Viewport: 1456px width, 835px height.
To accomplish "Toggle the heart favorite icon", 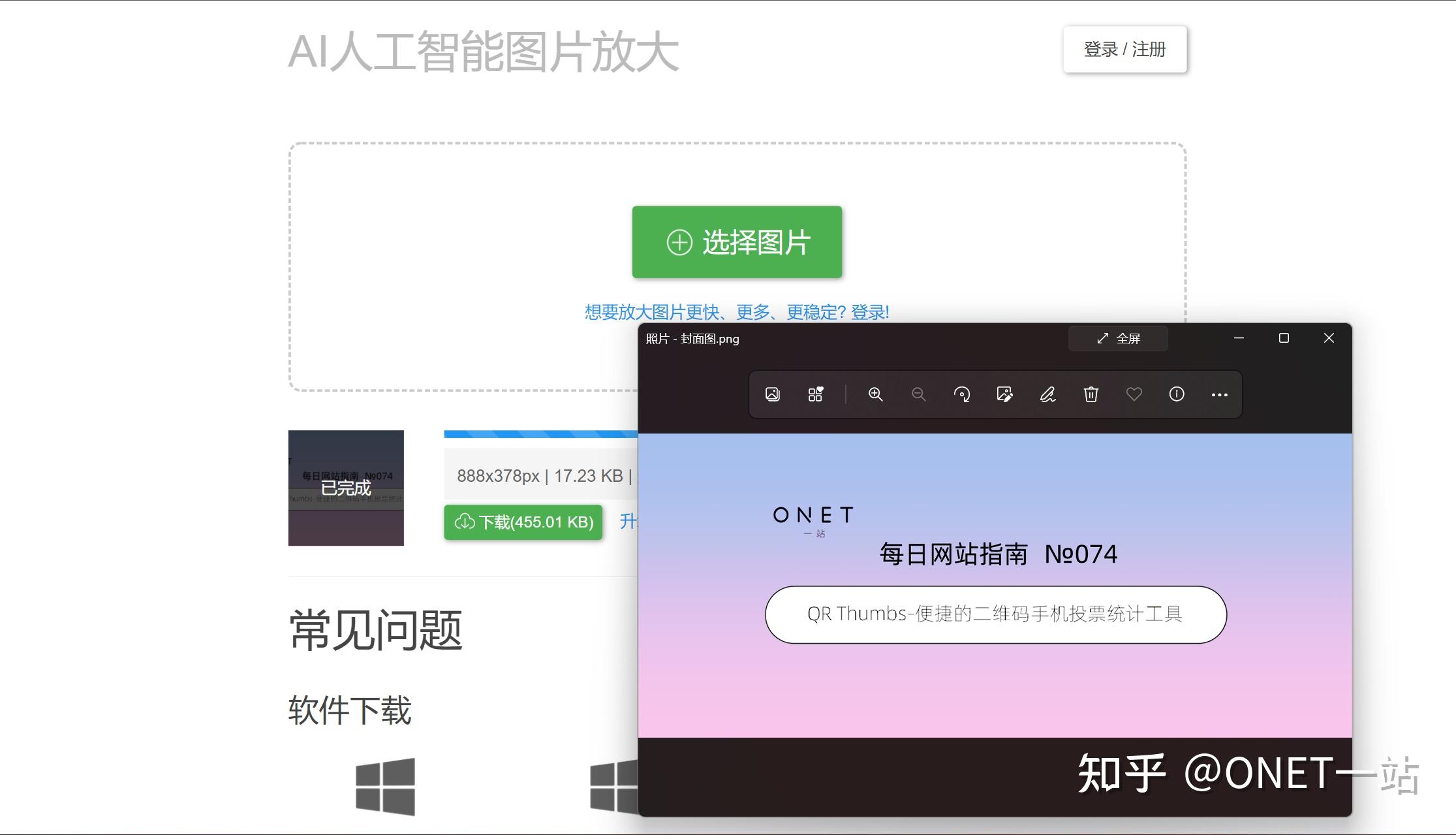I will pyautogui.click(x=1134, y=394).
